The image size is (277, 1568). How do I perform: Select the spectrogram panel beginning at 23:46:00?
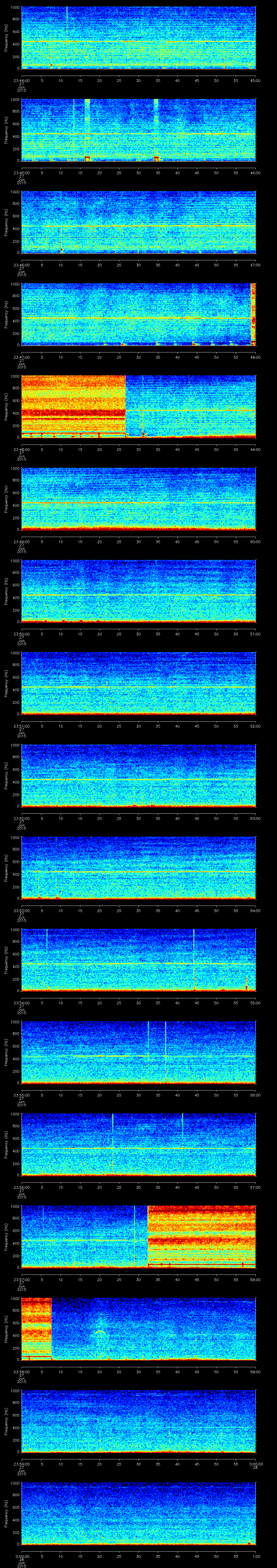click(x=138, y=222)
